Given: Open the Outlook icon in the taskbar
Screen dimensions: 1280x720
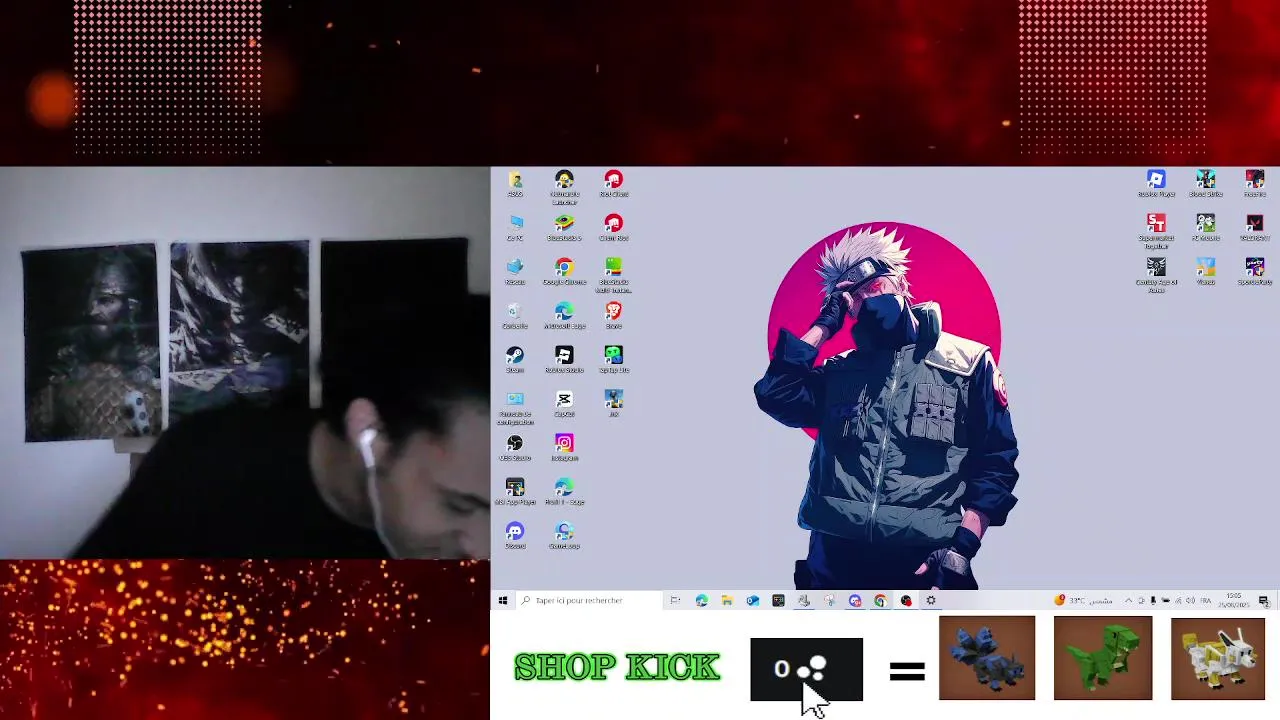Looking at the screenshot, I should point(752,600).
